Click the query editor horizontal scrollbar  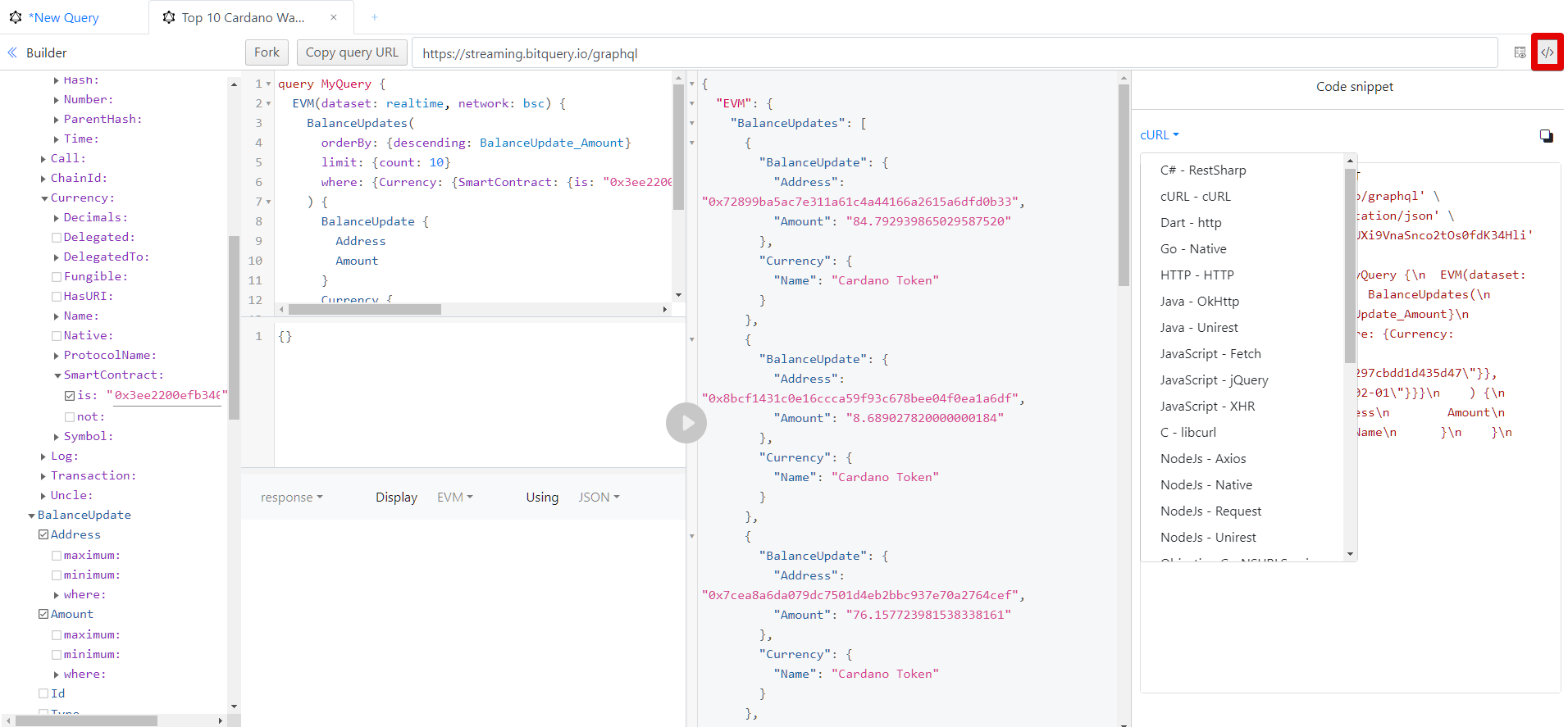click(x=365, y=309)
